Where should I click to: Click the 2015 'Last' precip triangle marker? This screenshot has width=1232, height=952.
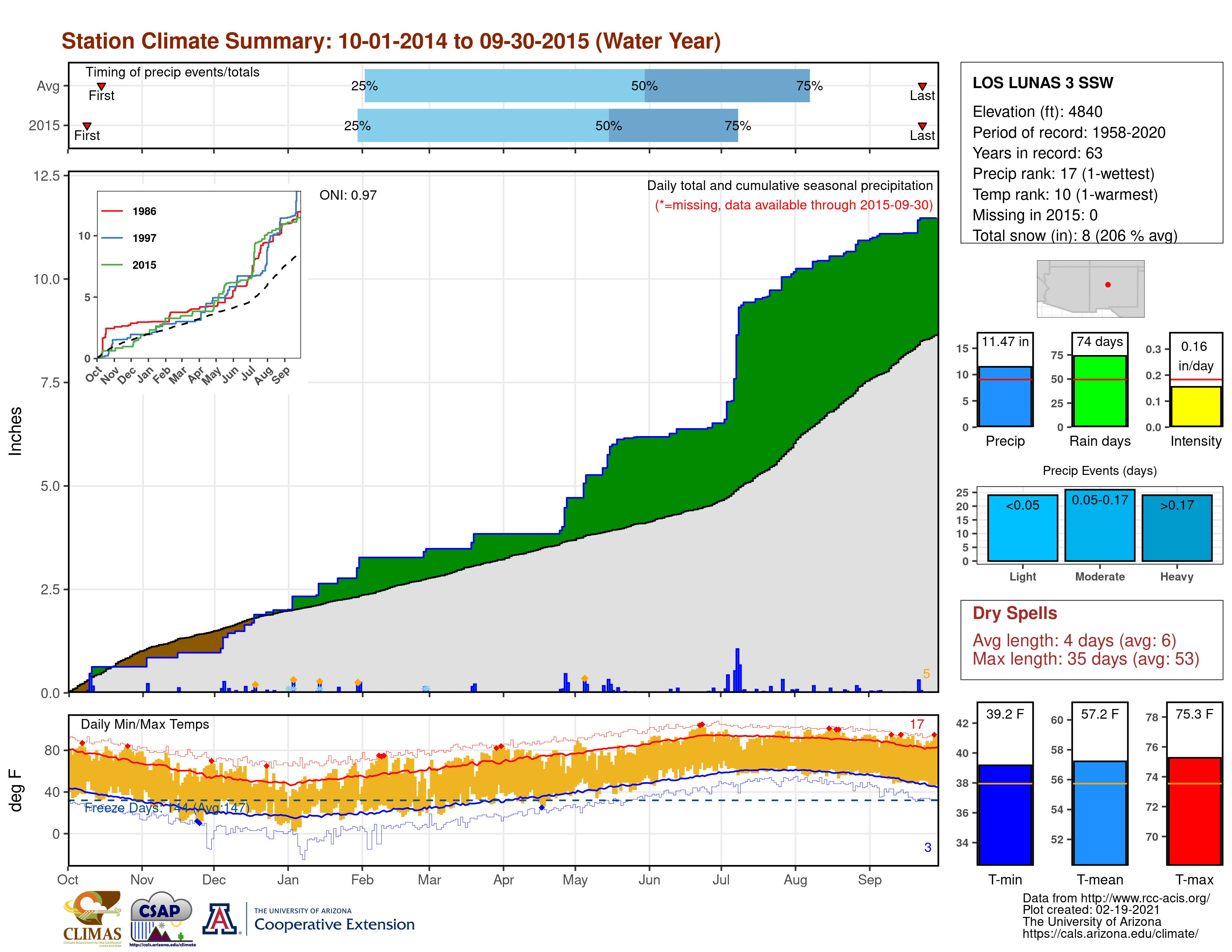pos(922,126)
